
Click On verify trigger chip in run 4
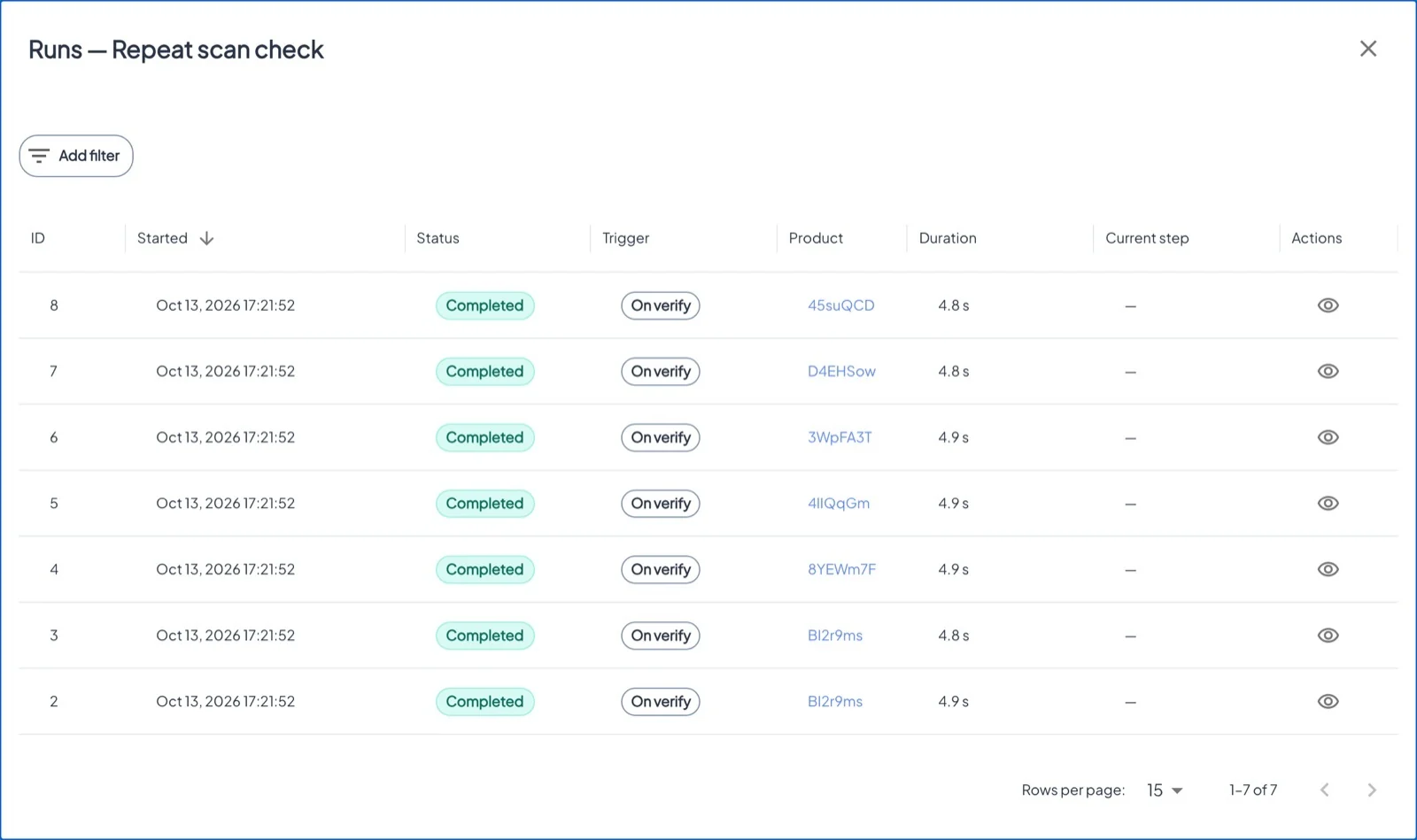coord(661,569)
